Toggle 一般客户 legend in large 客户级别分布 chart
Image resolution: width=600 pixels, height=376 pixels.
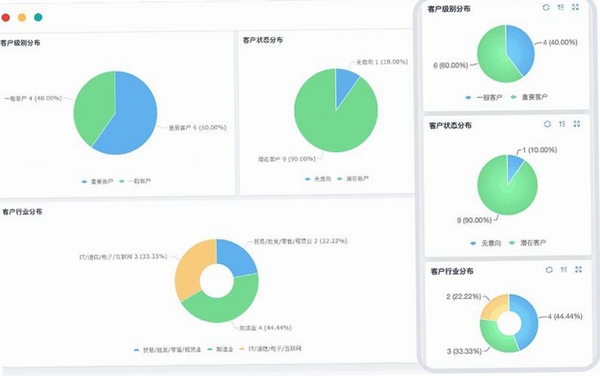[x=135, y=181]
